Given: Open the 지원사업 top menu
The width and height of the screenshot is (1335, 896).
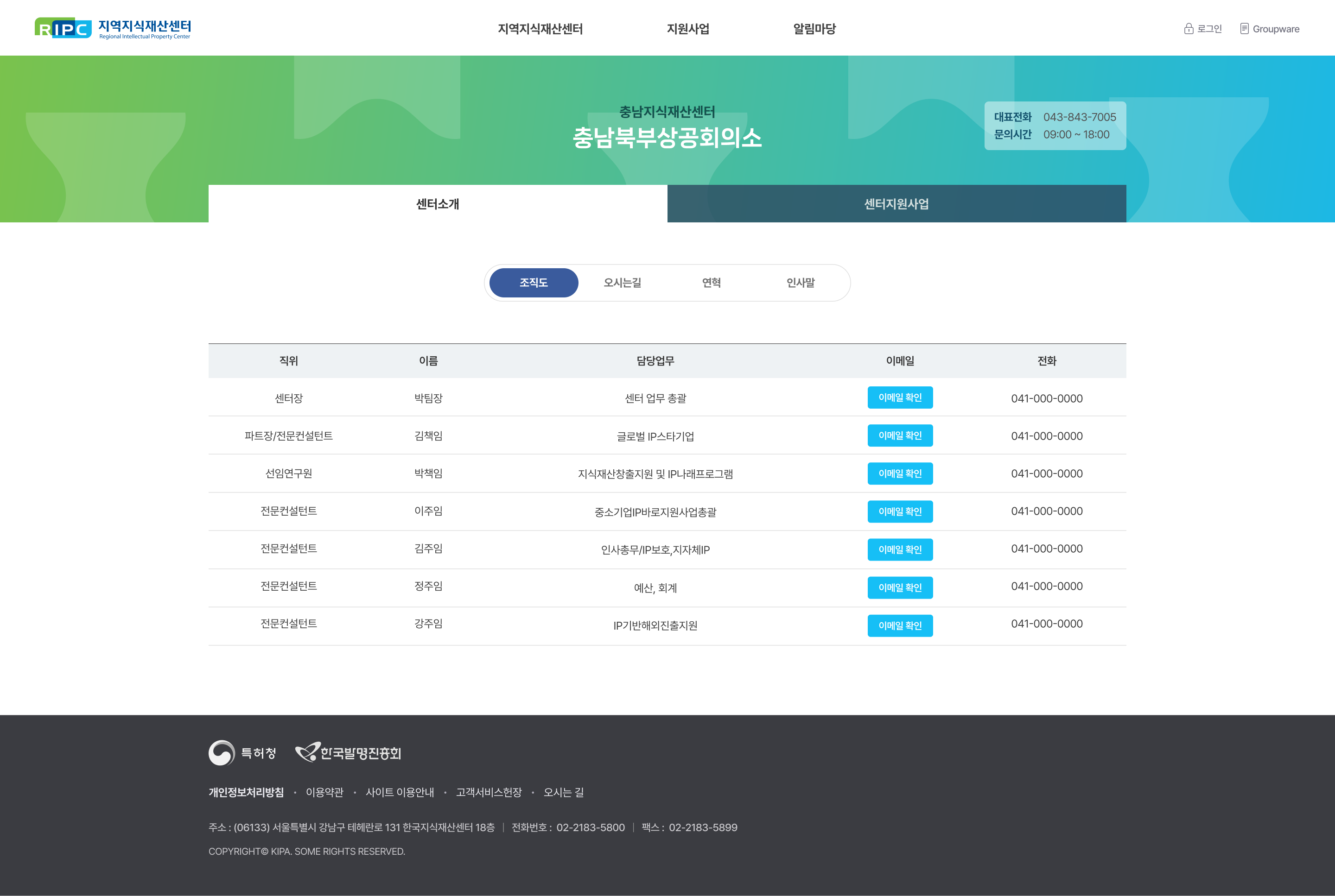Looking at the screenshot, I should [688, 29].
